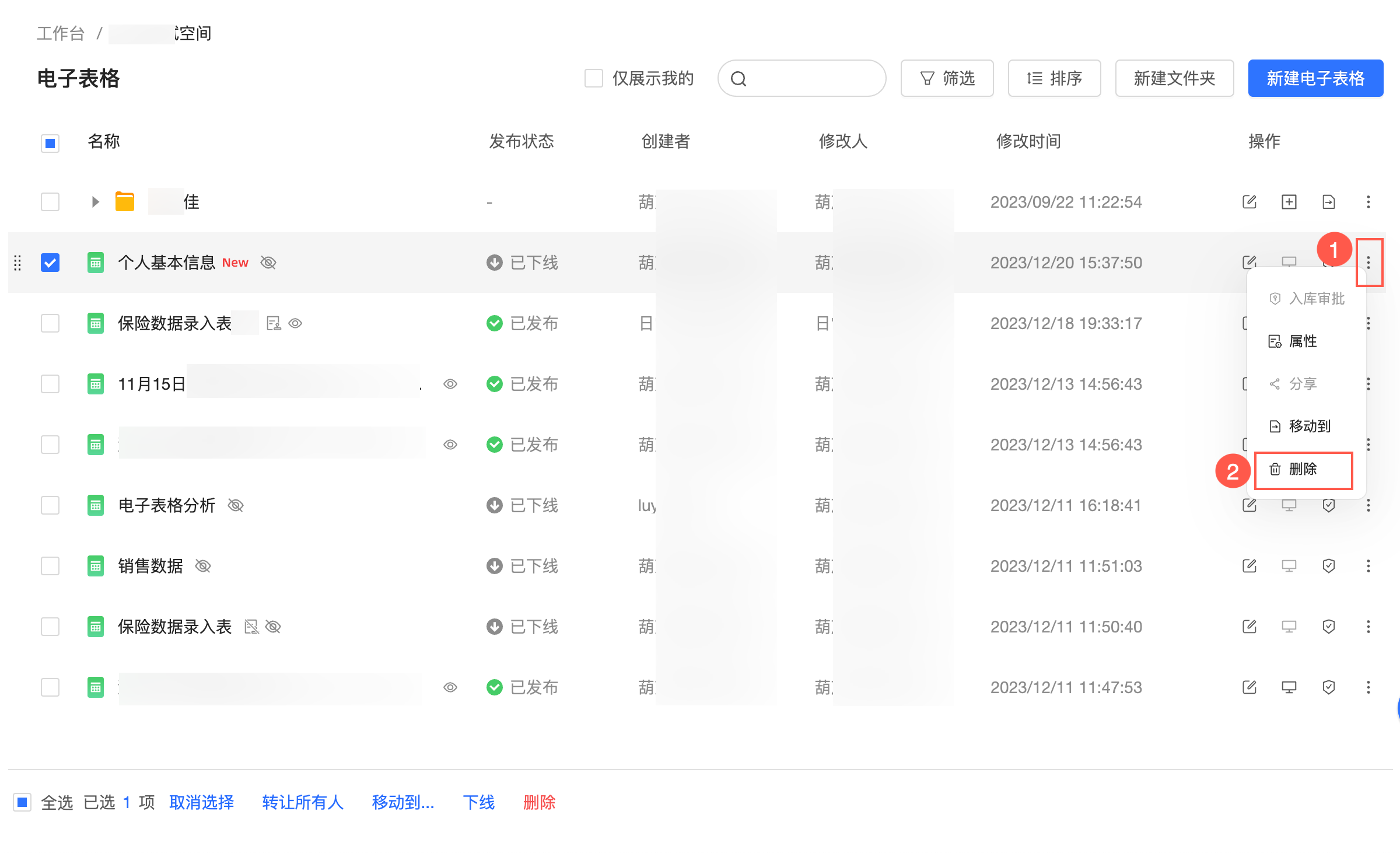Click preview monitor icon in last row
This screenshot has width=1400, height=853.
[x=1289, y=687]
